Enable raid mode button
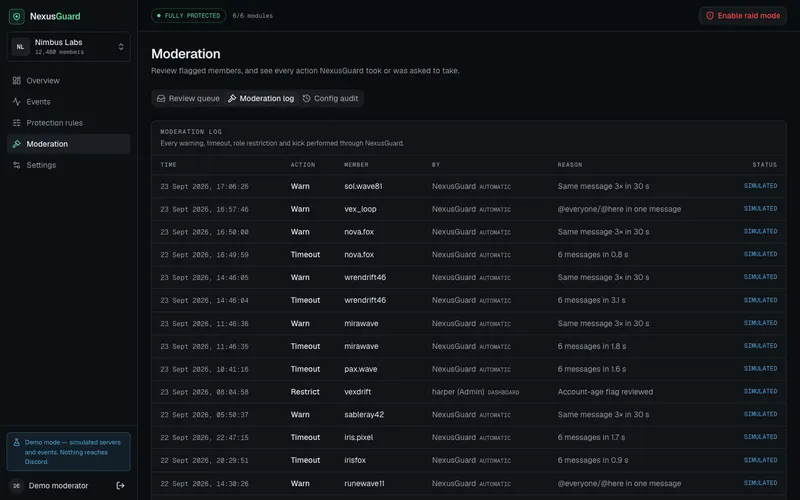The height and width of the screenshot is (500, 800). pos(742,16)
